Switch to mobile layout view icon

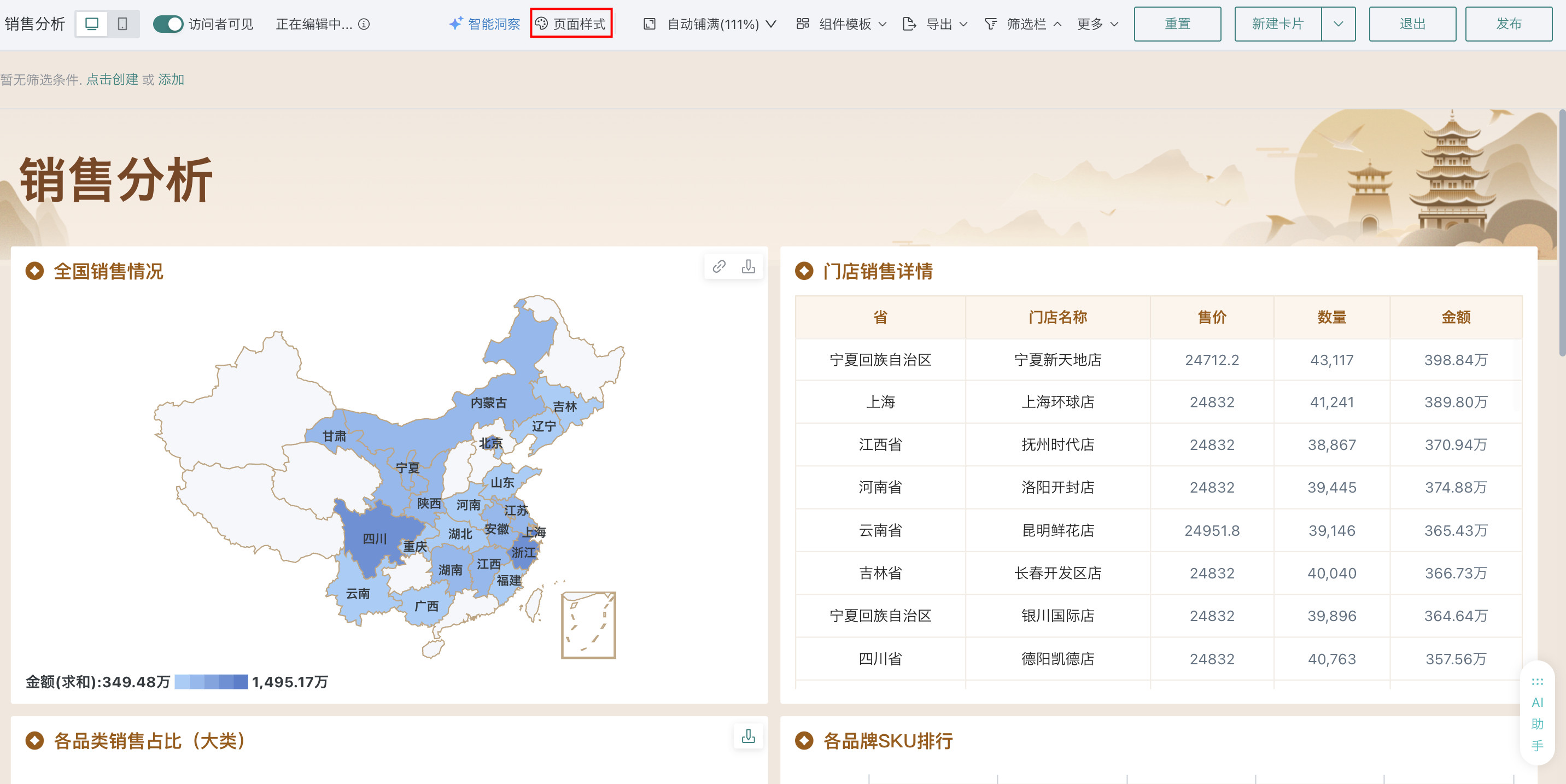[x=122, y=24]
